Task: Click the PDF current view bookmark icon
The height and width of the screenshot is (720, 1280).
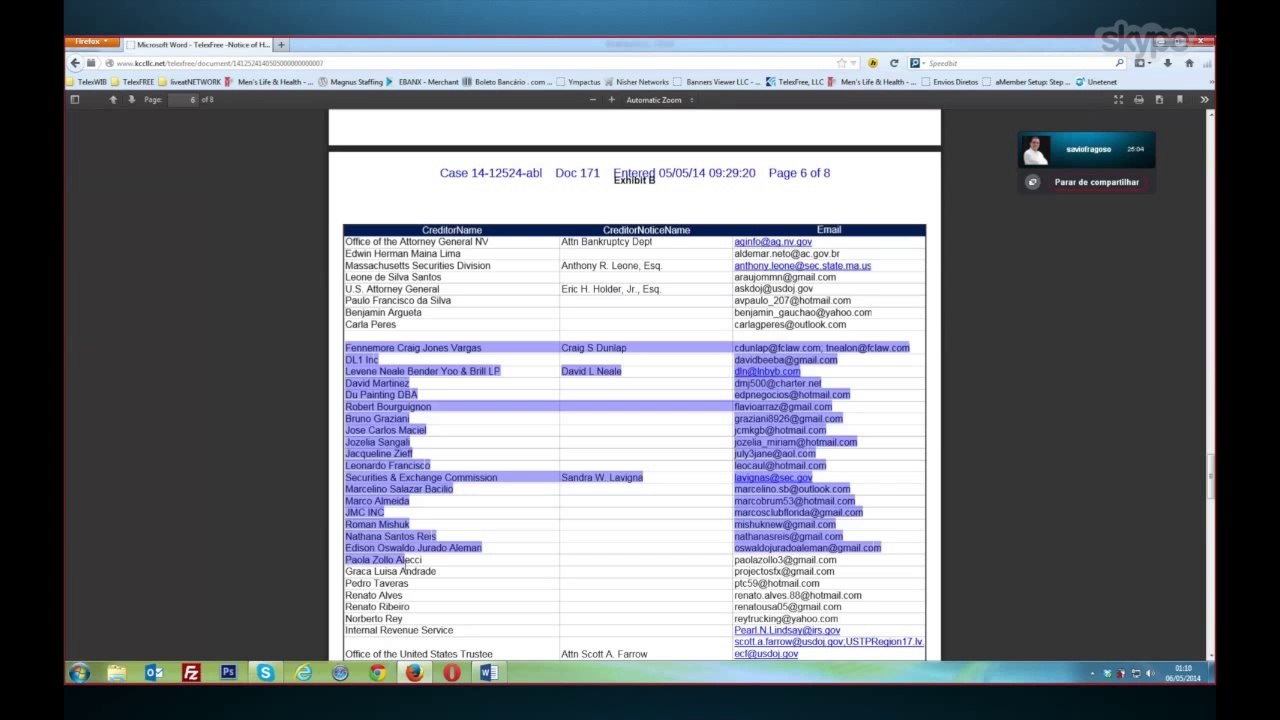Action: coord(1179,100)
